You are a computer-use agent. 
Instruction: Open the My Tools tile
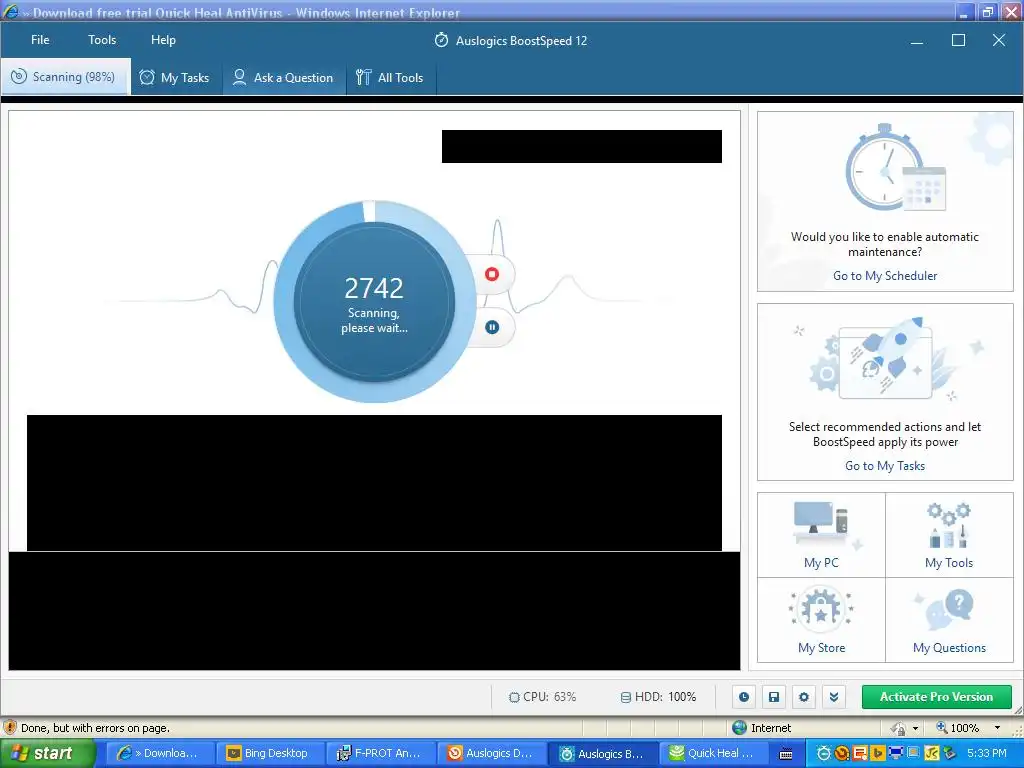[x=949, y=535]
